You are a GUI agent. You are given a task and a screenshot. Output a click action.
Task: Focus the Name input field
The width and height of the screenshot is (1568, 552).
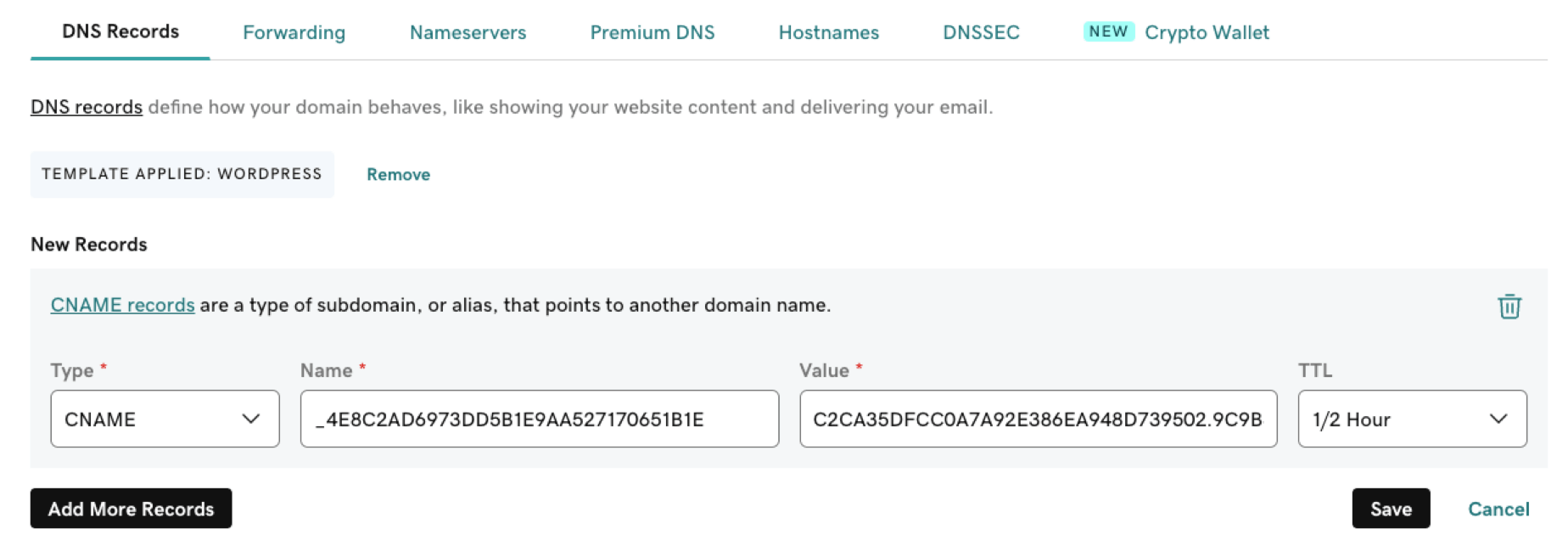click(x=540, y=419)
